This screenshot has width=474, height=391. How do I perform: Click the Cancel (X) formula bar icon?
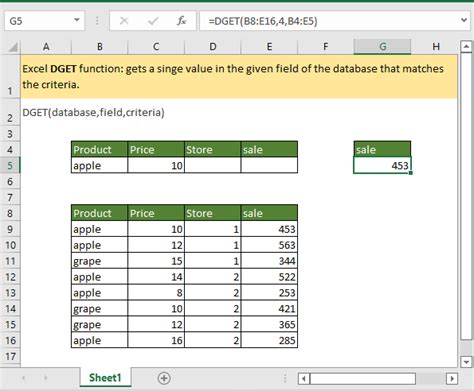coord(124,21)
